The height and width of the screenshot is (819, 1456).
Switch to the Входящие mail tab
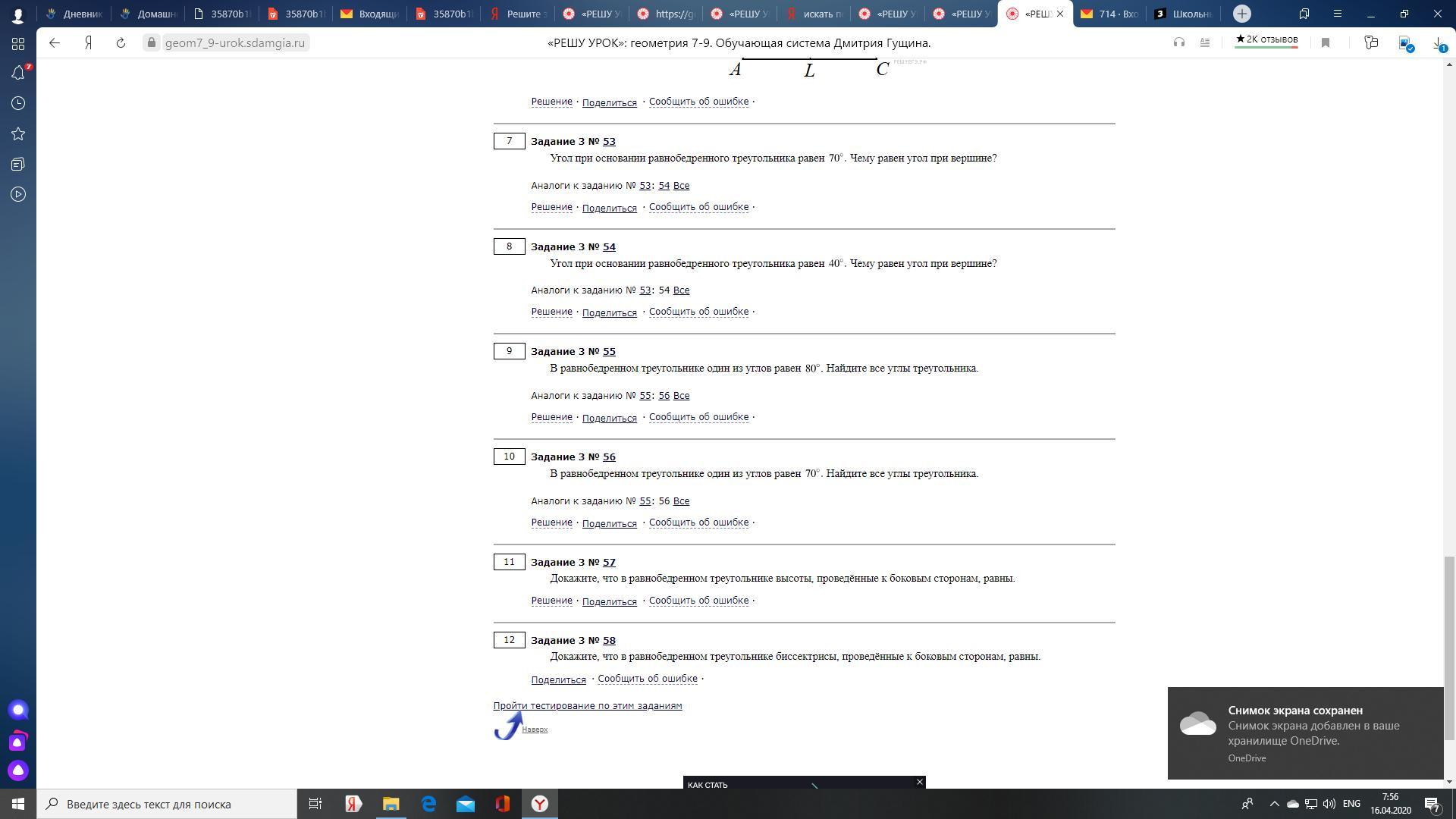click(370, 14)
